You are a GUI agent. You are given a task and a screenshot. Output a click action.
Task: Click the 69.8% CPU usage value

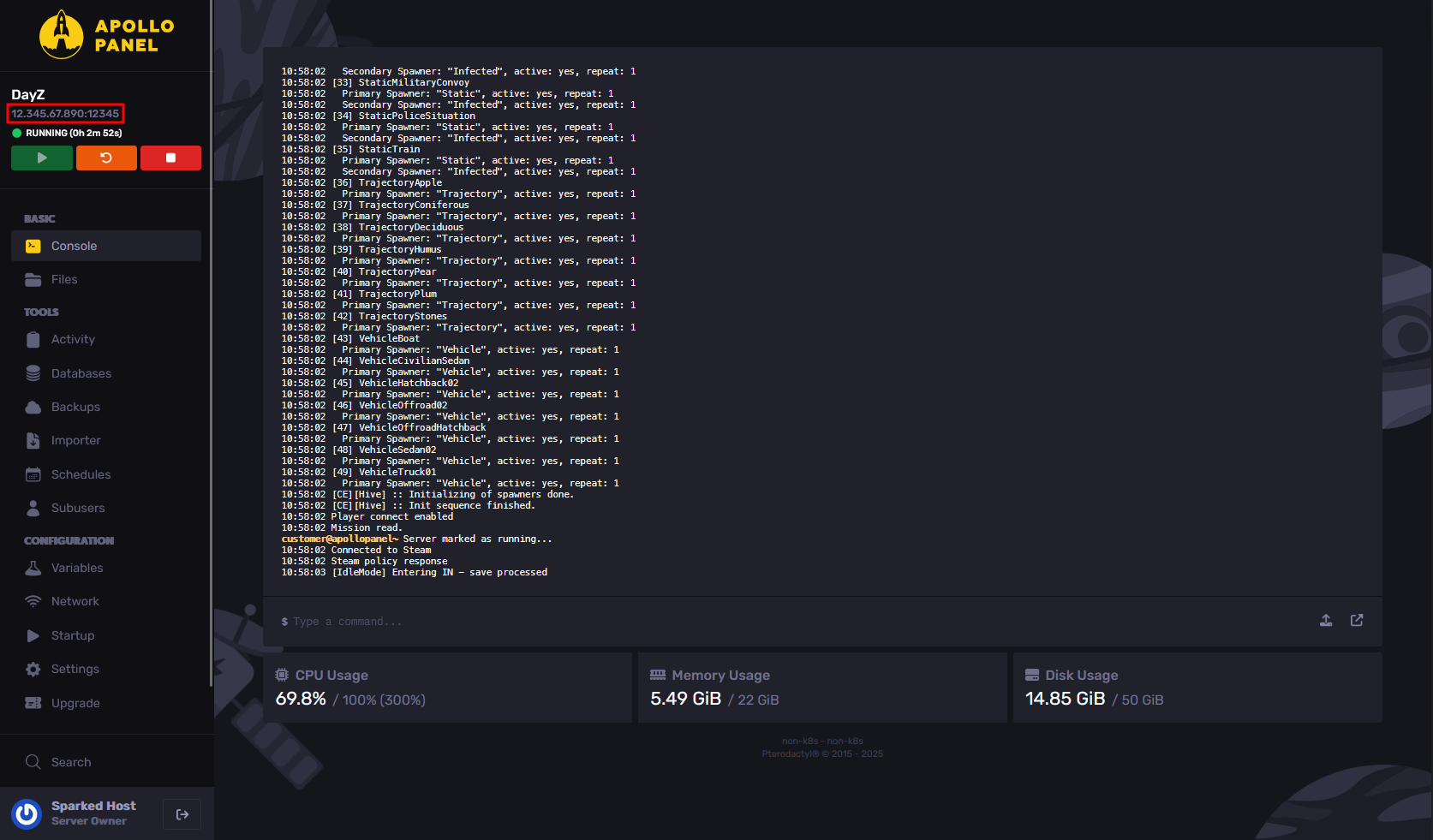[x=301, y=699]
